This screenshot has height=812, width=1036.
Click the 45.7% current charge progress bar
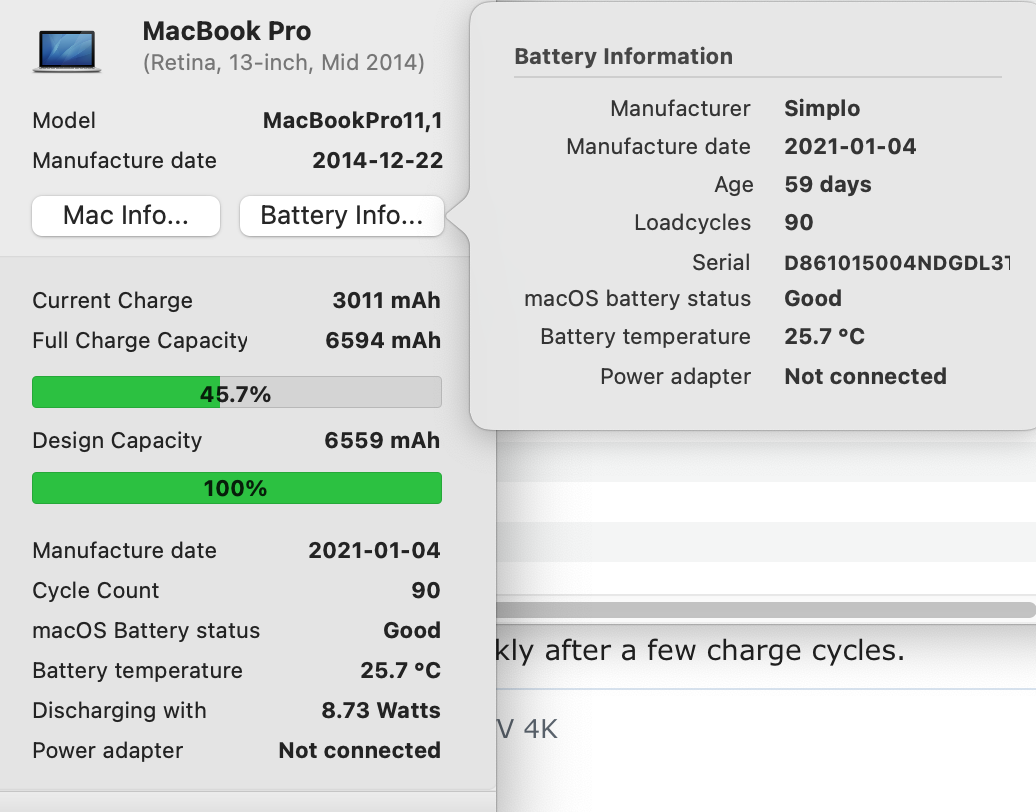tap(236, 393)
